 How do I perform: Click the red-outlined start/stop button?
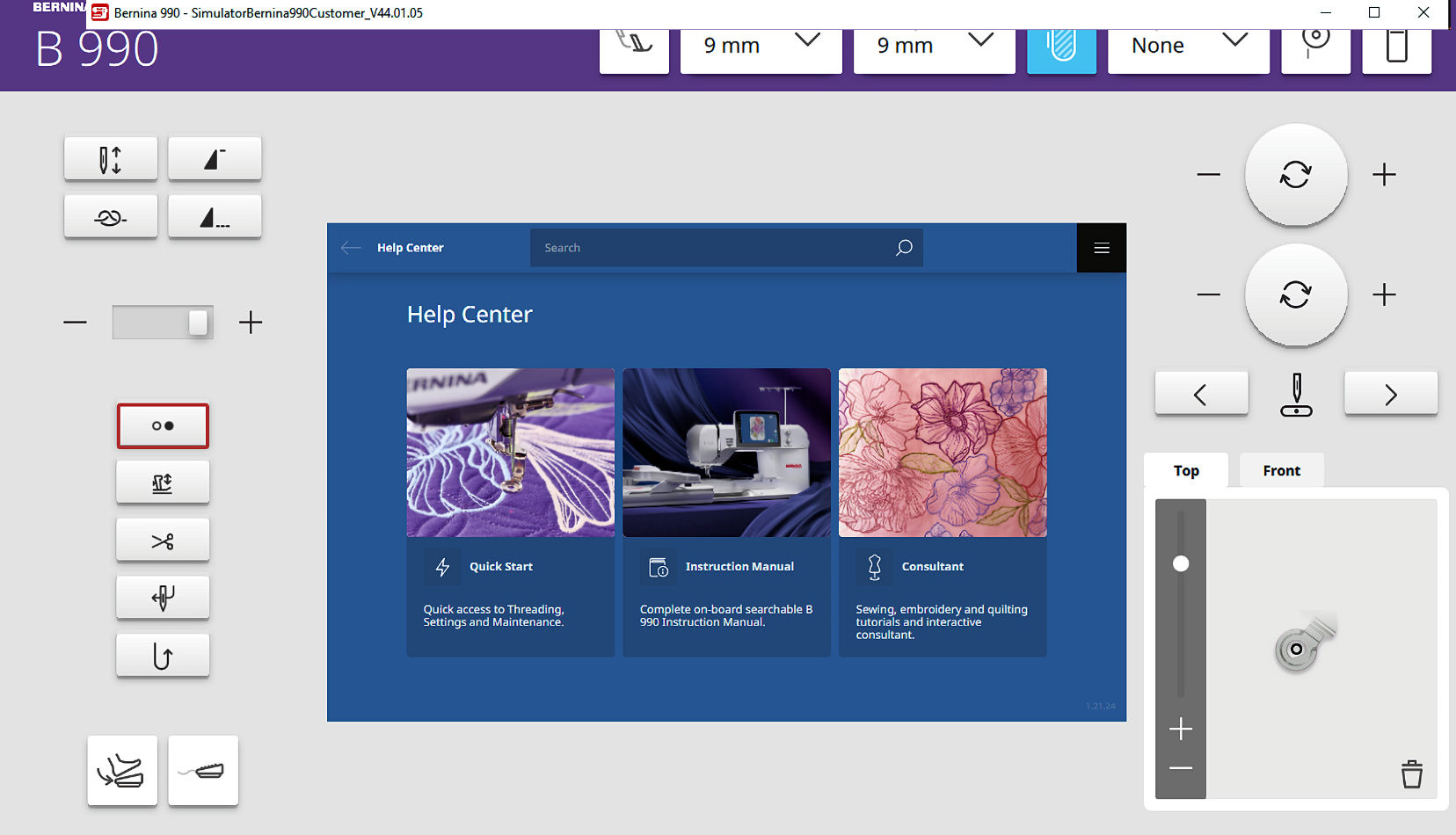[163, 426]
